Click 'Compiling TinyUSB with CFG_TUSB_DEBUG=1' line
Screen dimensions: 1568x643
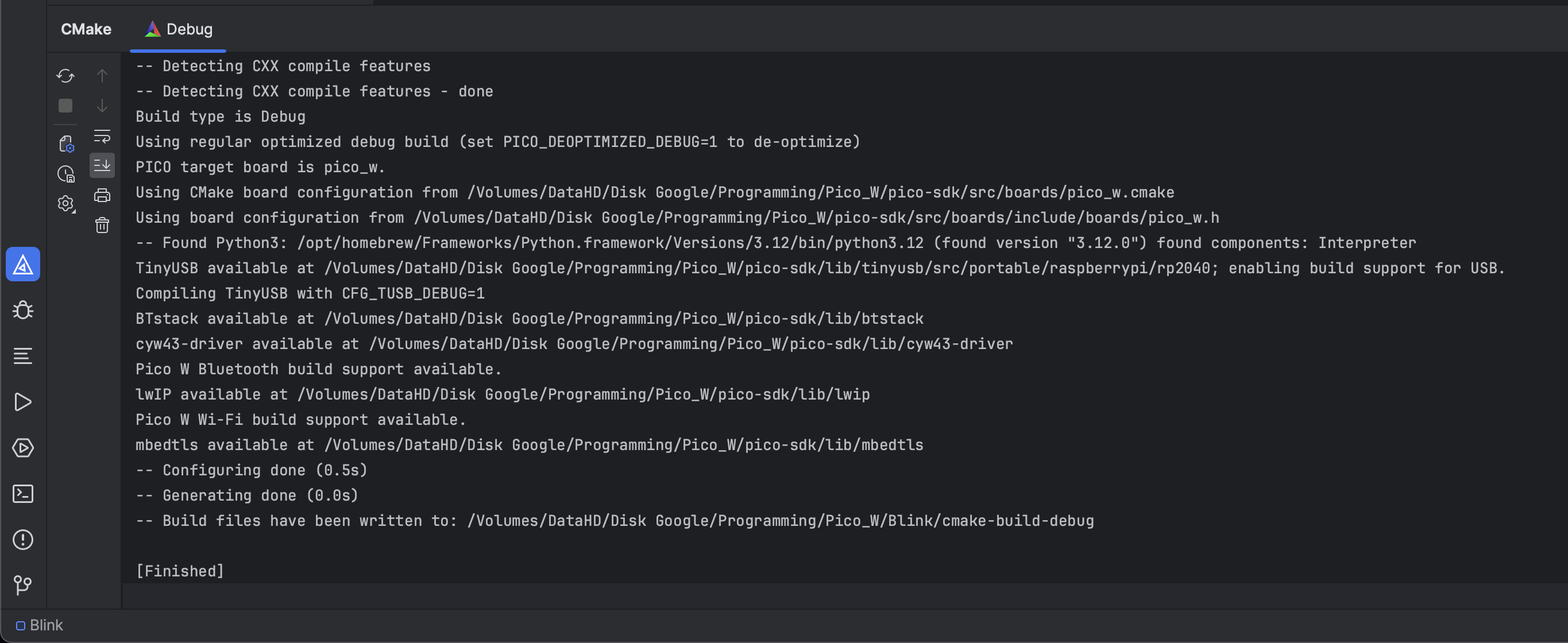click(x=310, y=293)
